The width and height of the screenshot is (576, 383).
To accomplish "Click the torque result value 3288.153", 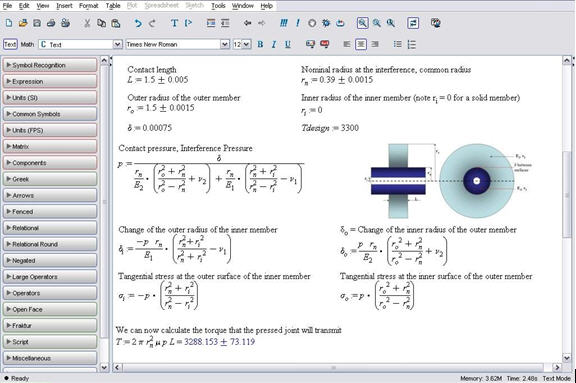I will point(201,342).
